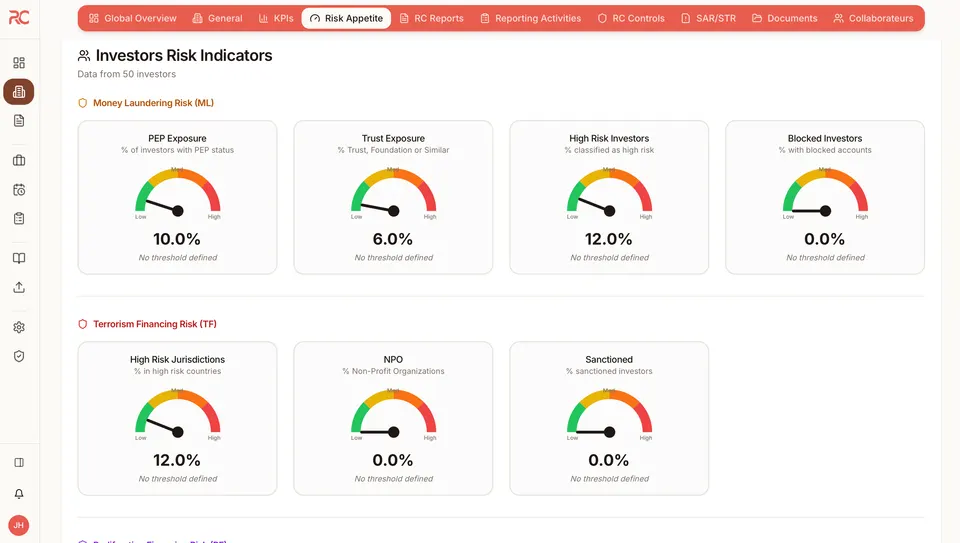Click 'No threshold defined' under NPO
This screenshot has height=543, width=960.
[394, 479]
